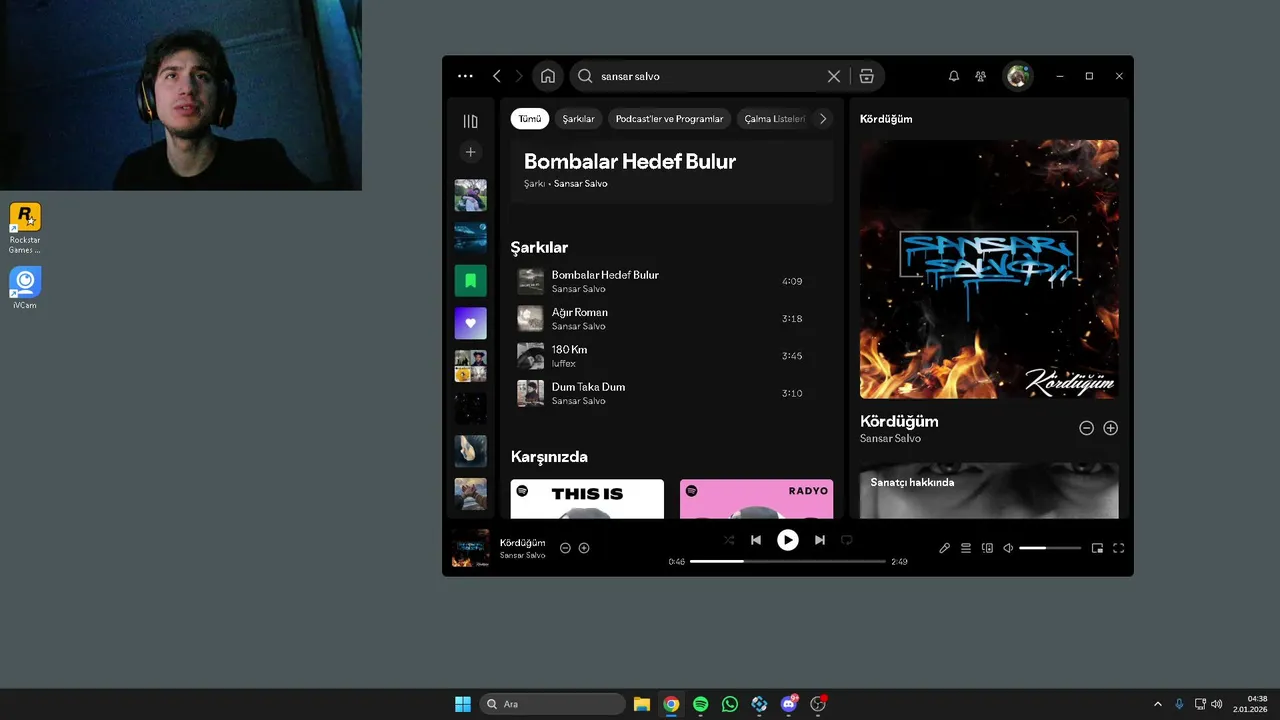Image resolution: width=1280 pixels, height=720 pixels.
Task: Enter full screen player mode
Action: 1119,548
